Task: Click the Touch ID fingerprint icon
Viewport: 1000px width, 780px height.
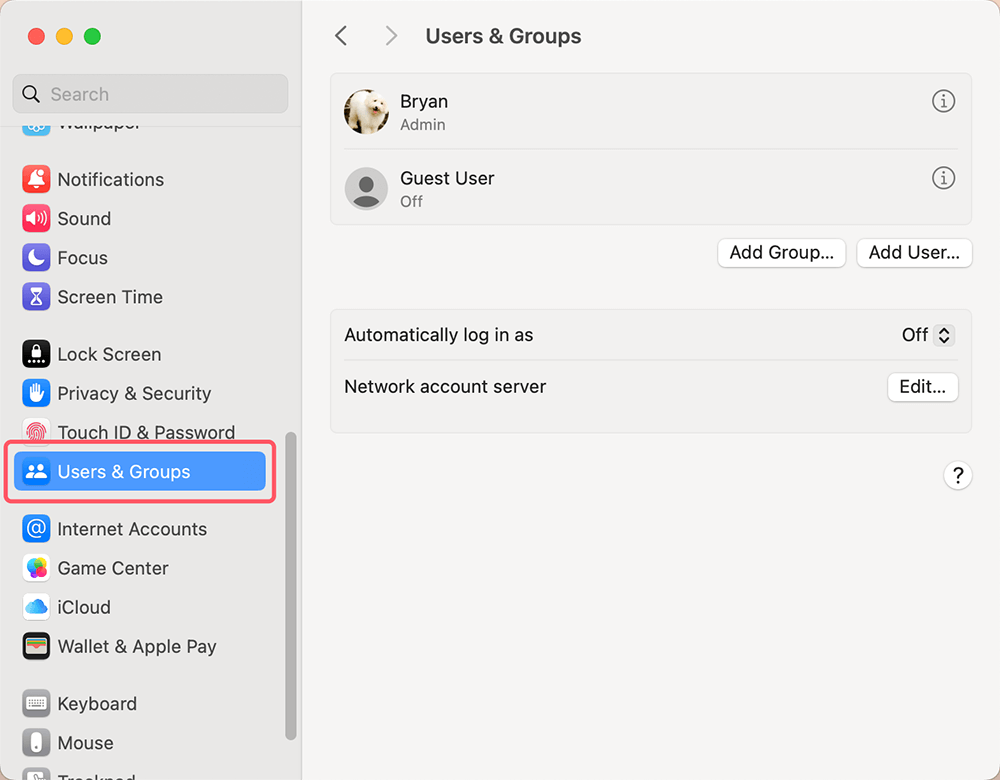Action: pyautogui.click(x=36, y=432)
